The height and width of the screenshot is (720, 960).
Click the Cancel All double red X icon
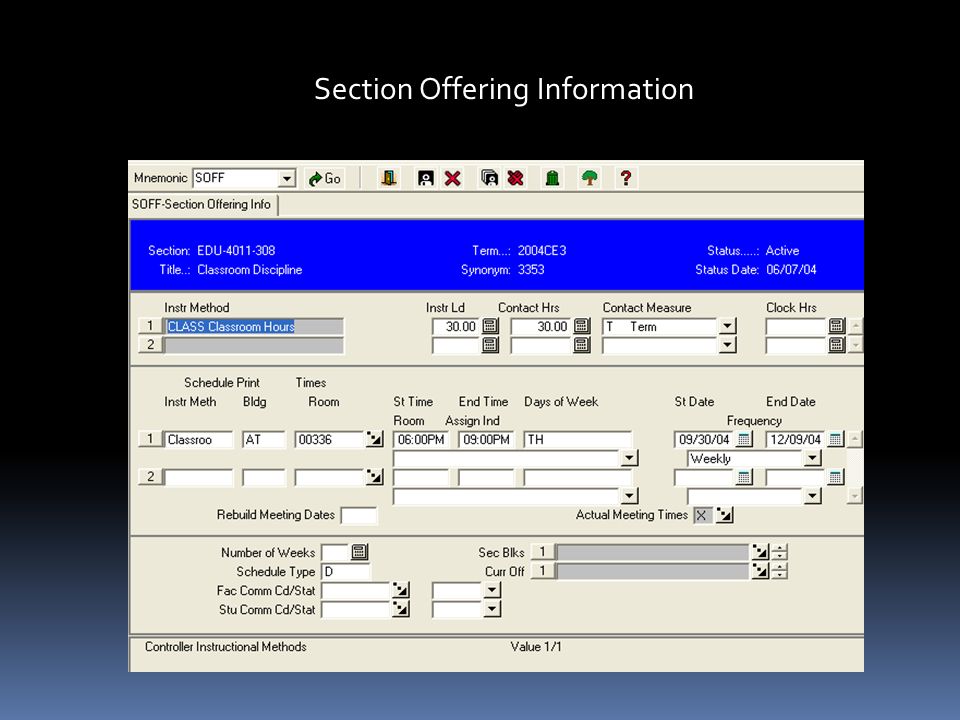[516, 178]
